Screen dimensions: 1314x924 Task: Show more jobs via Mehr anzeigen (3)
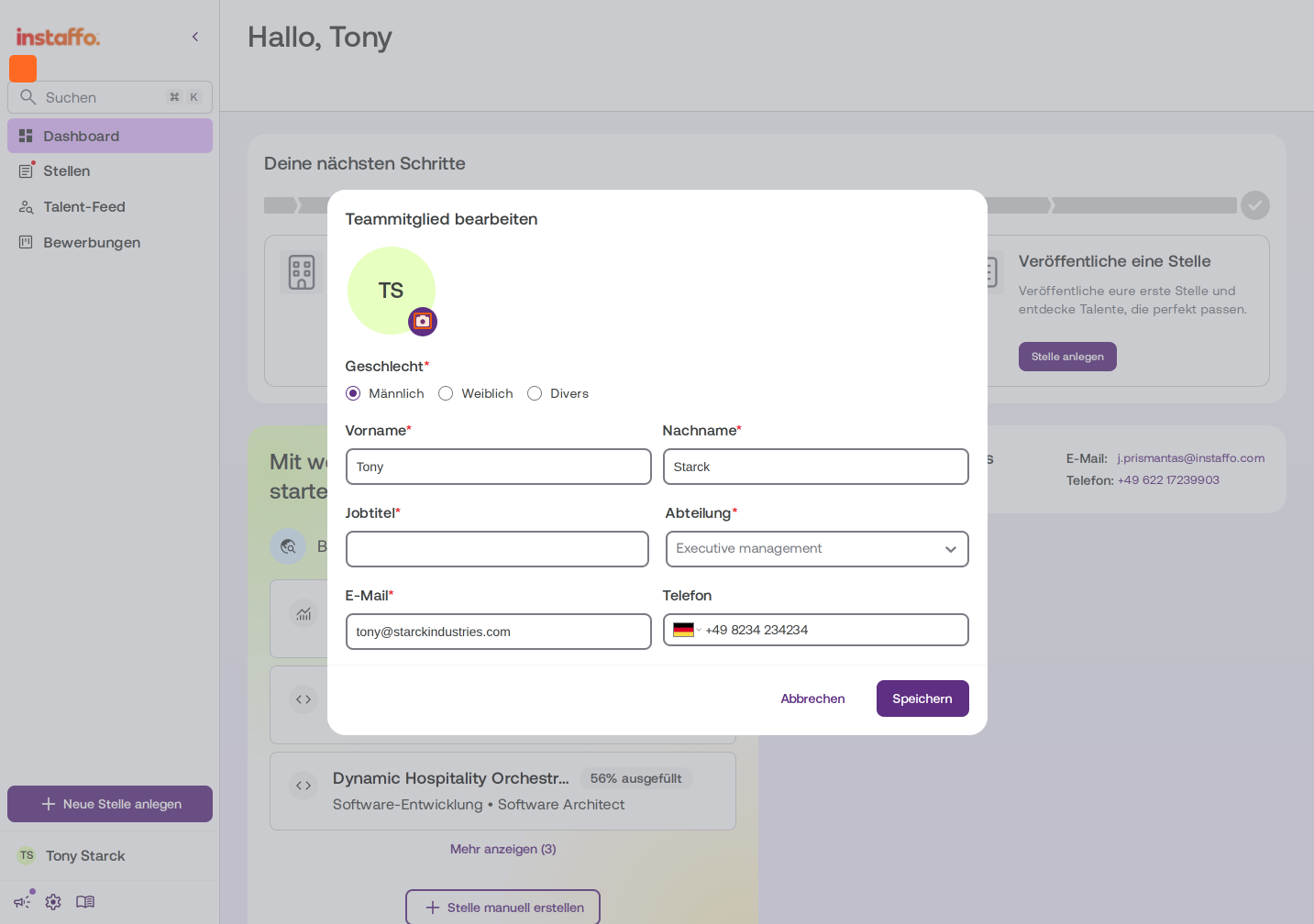(503, 849)
